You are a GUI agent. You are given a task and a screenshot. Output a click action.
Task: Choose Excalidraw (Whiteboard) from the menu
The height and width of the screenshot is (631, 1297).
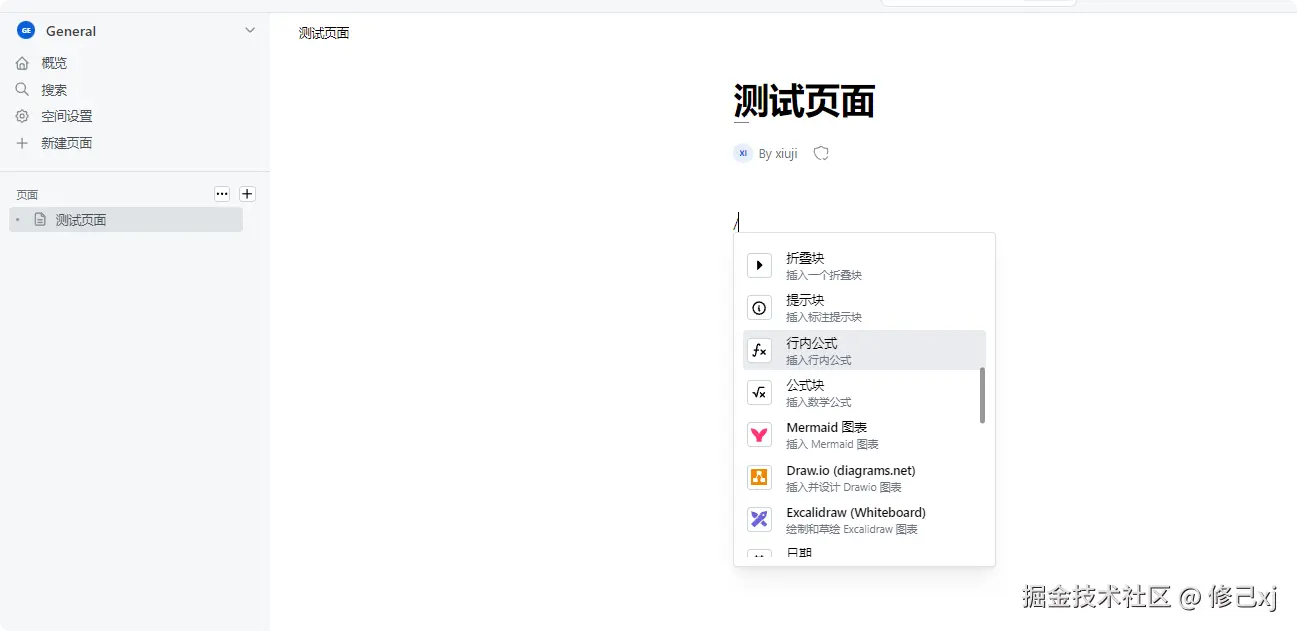click(x=864, y=520)
